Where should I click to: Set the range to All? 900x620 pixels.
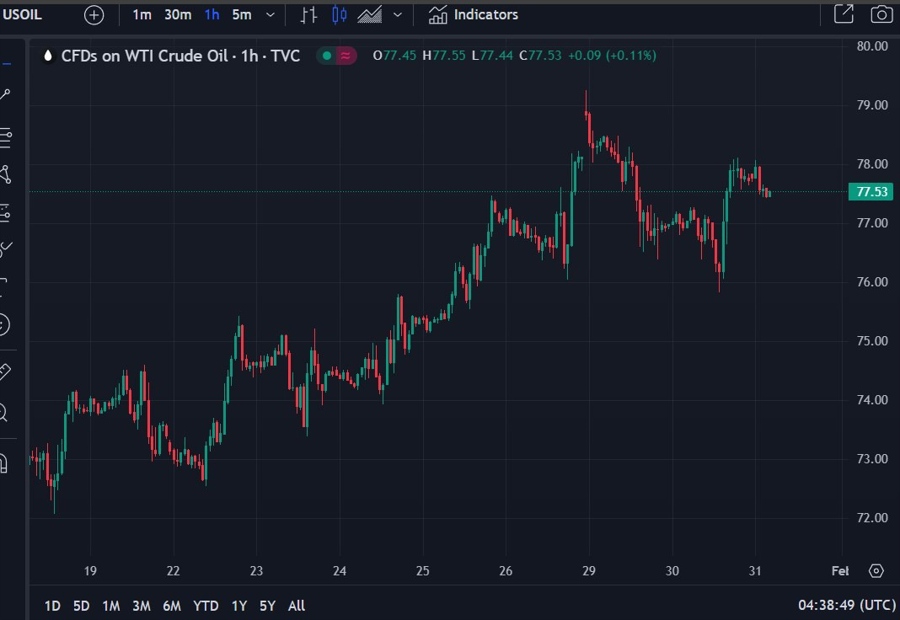pos(296,606)
